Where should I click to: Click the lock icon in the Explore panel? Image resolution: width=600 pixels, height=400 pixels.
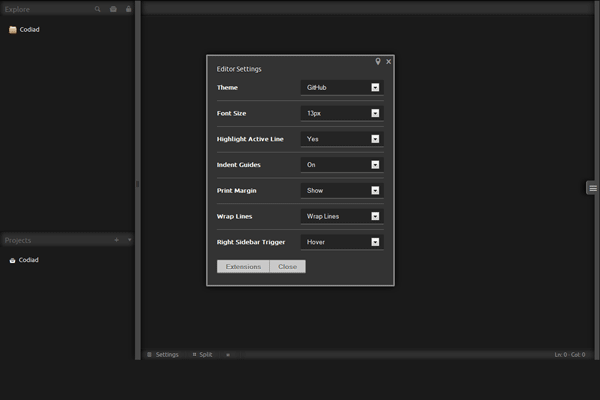(128, 9)
